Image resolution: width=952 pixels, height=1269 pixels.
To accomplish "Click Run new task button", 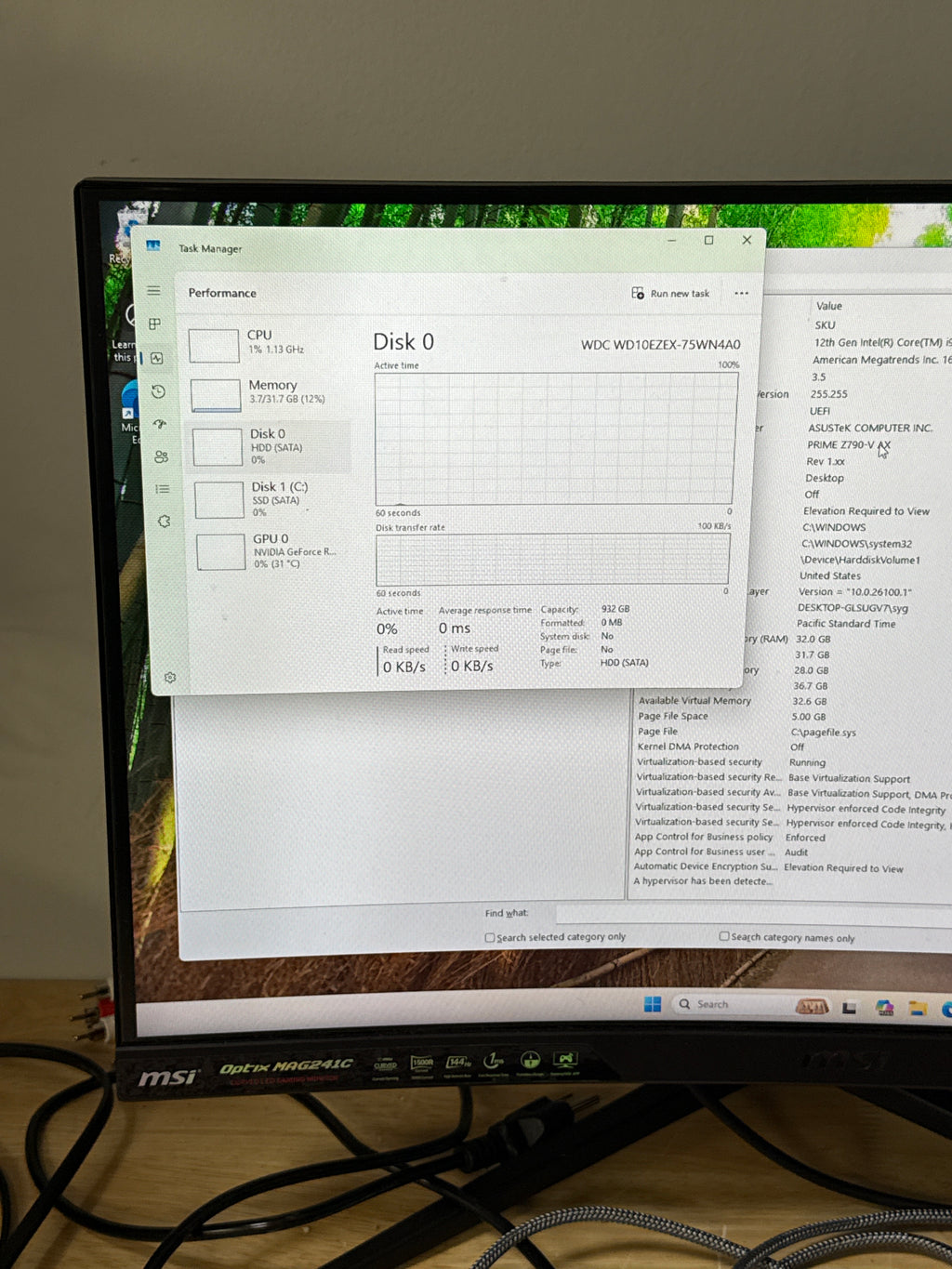I will coord(670,294).
